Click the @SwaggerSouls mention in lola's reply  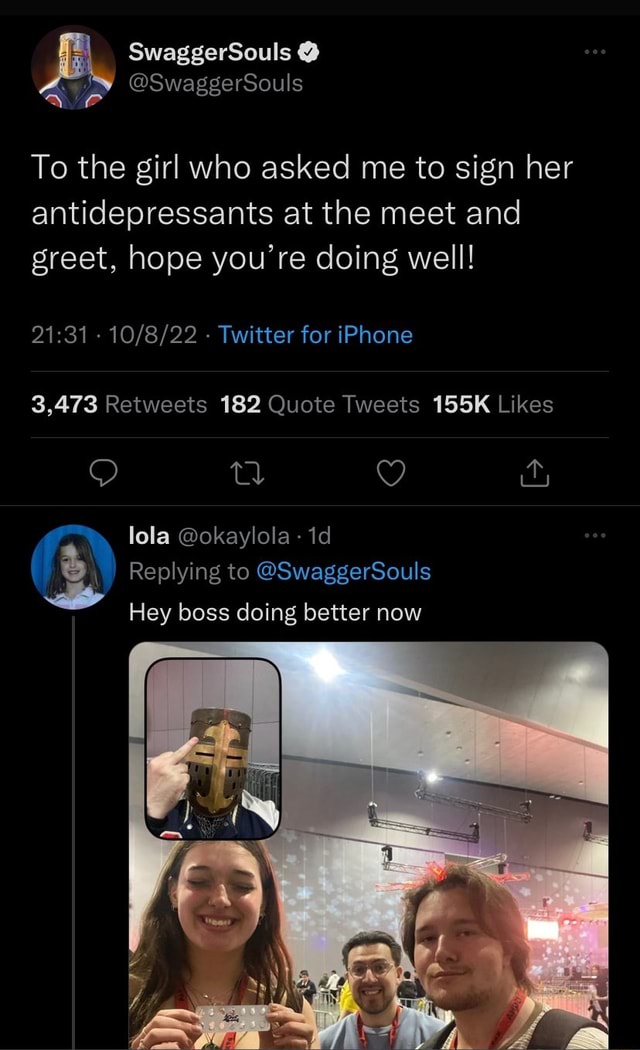pos(343,572)
